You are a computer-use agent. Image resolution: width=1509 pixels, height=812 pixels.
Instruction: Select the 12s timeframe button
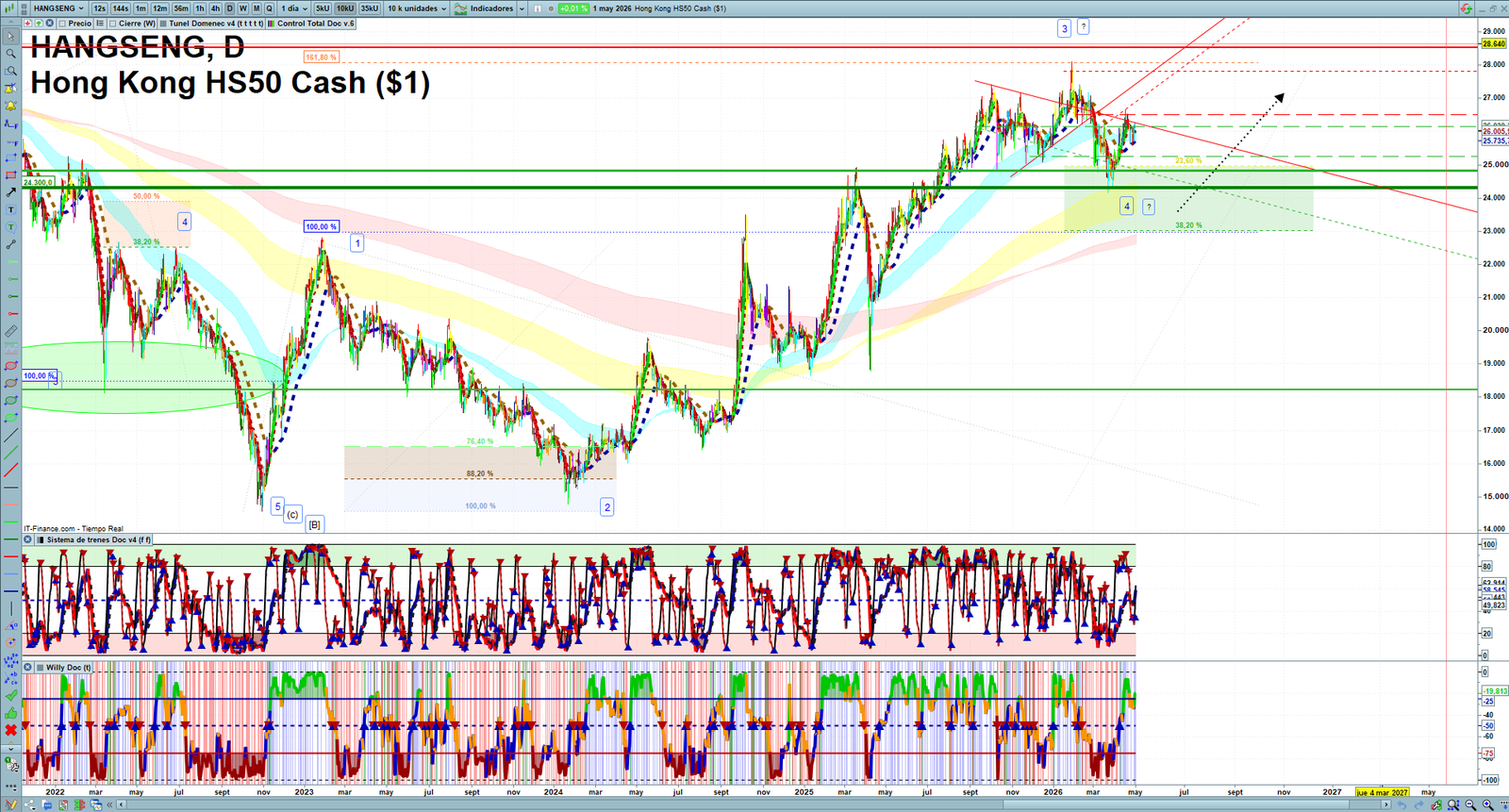[99, 8]
